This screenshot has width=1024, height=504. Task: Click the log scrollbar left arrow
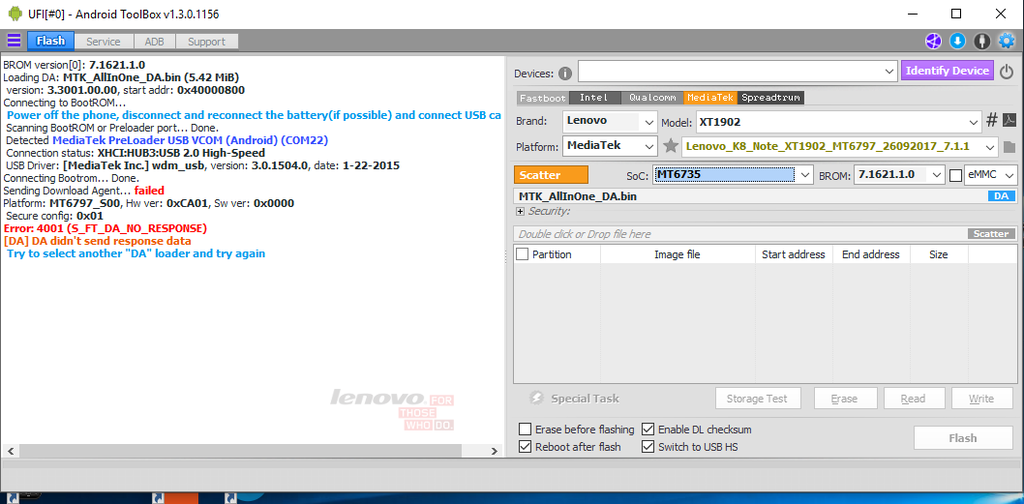pos(9,451)
